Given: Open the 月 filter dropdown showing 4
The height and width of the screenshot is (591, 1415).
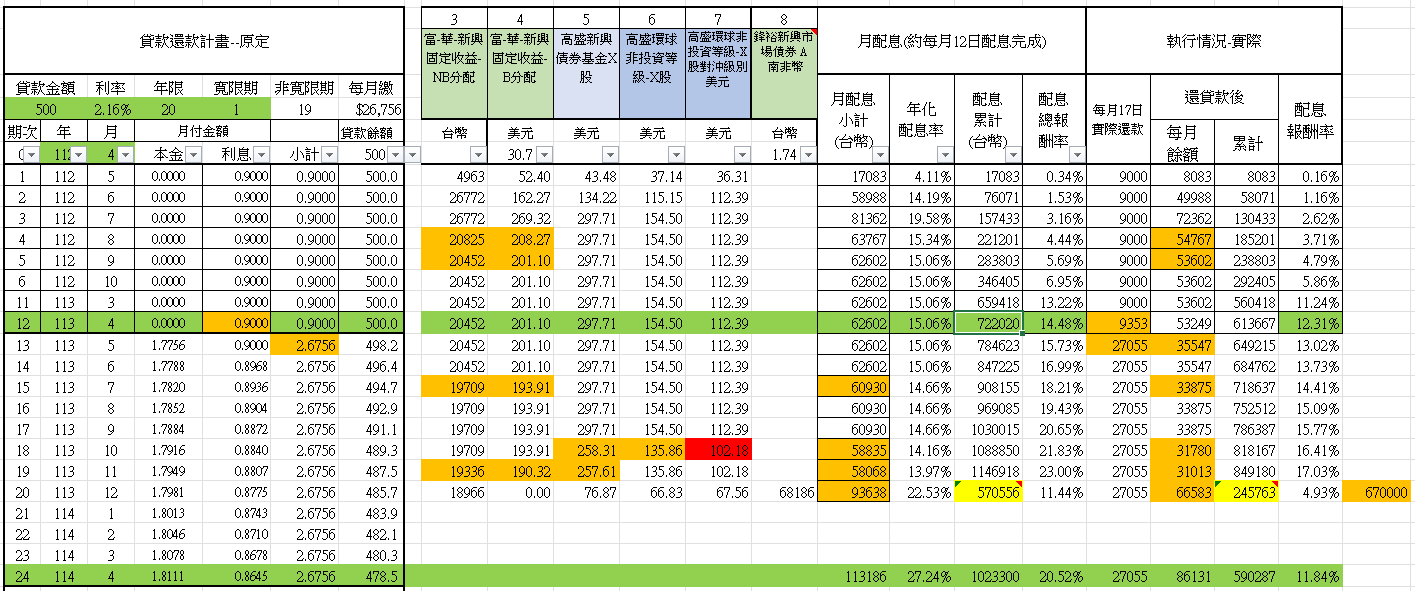Looking at the screenshot, I should click(126, 154).
